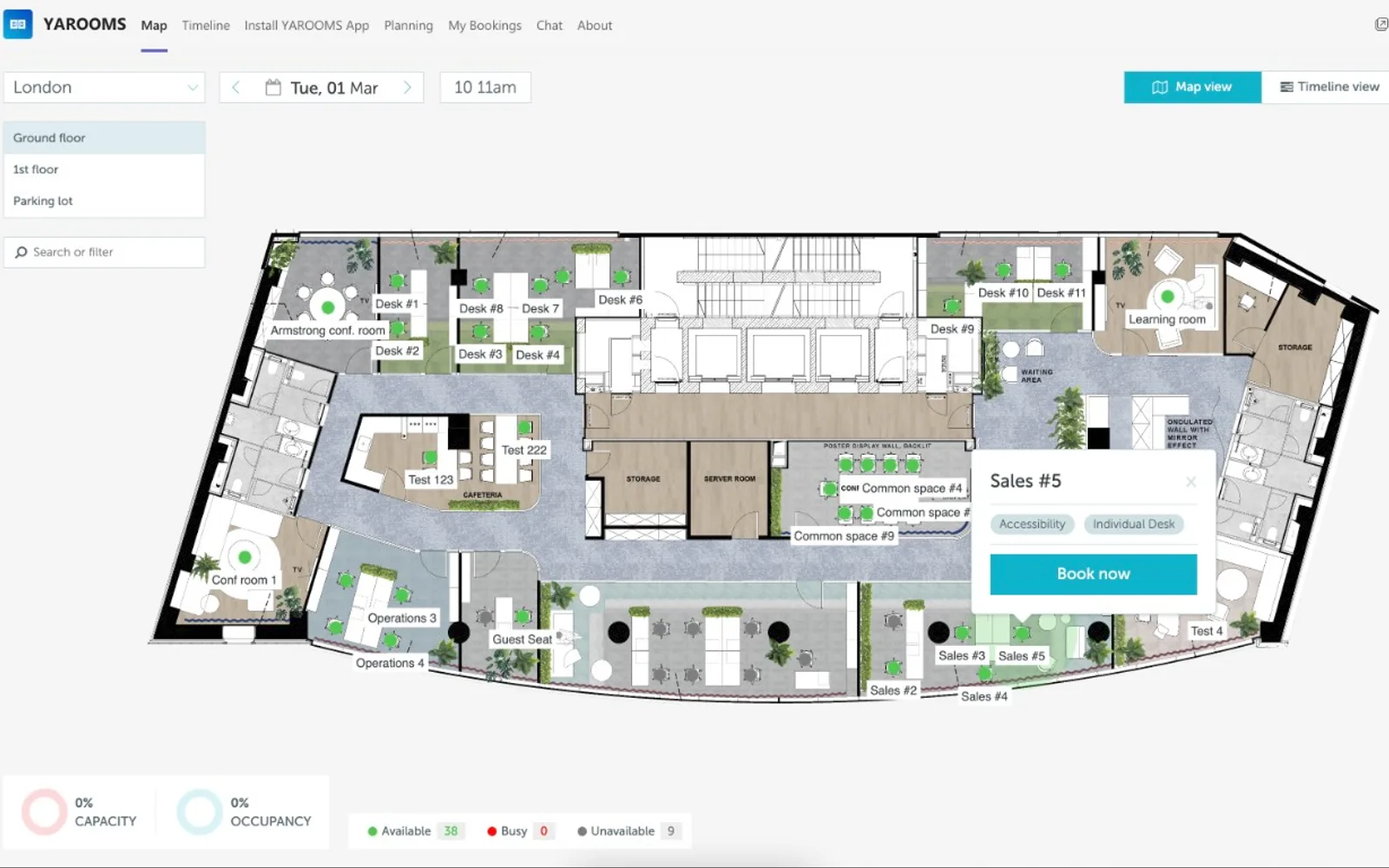Click the Common space #9 label

click(x=844, y=536)
